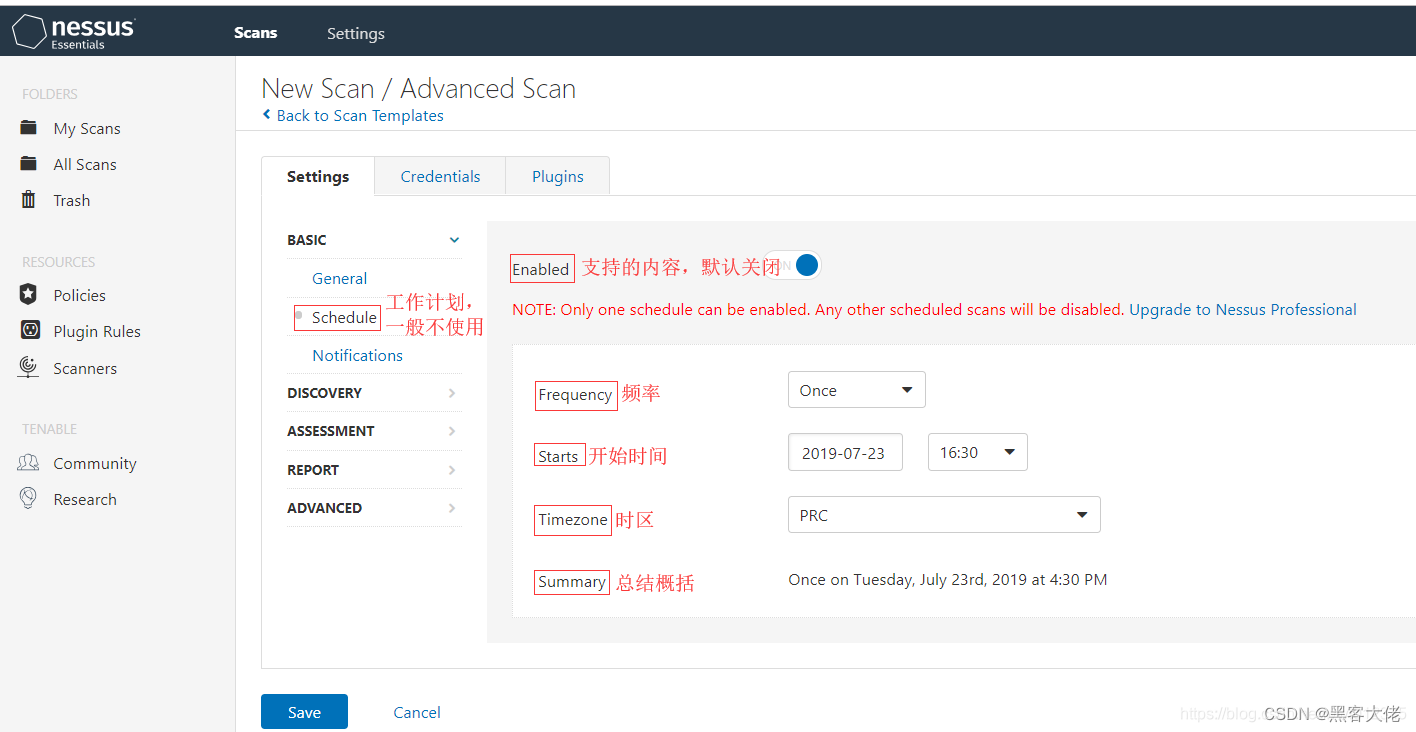Viewport: 1416px width, 732px height.
Task: Click the Upgrade to Nessus Professional link
Action: click(1242, 309)
